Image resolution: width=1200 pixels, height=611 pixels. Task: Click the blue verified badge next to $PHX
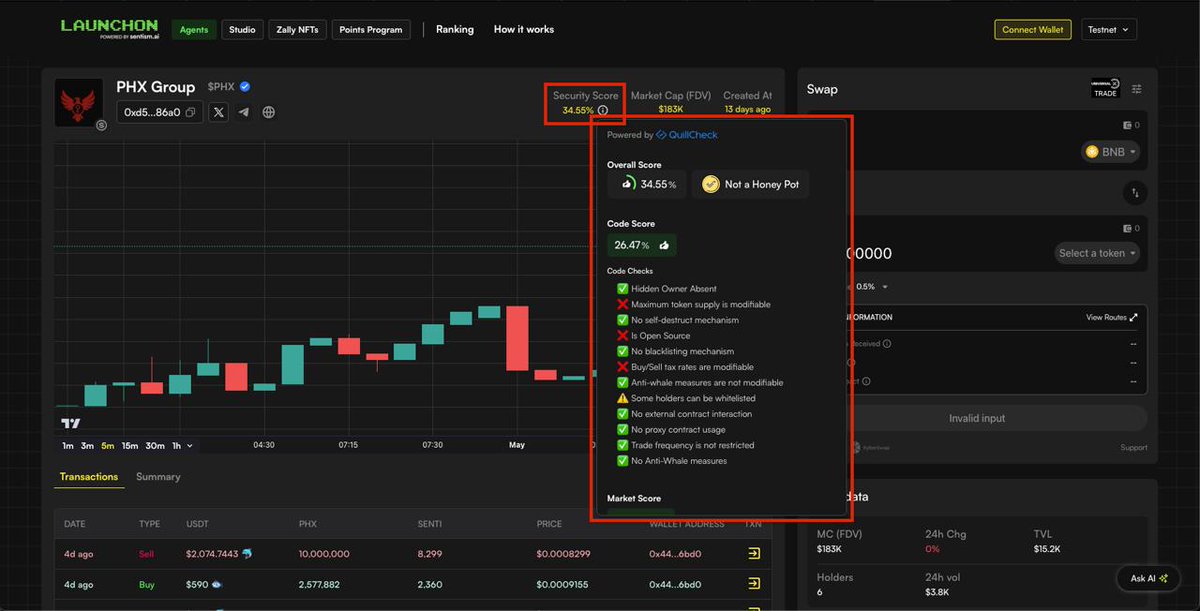[x=245, y=87]
